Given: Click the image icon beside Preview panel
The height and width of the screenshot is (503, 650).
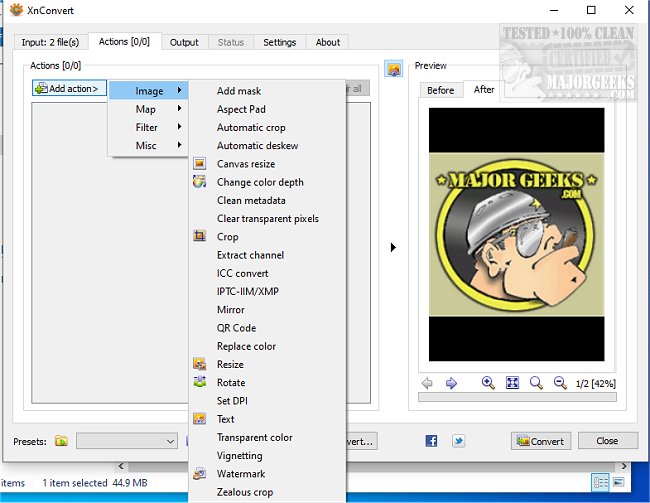Looking at the screenshot, I should [393, 69].
